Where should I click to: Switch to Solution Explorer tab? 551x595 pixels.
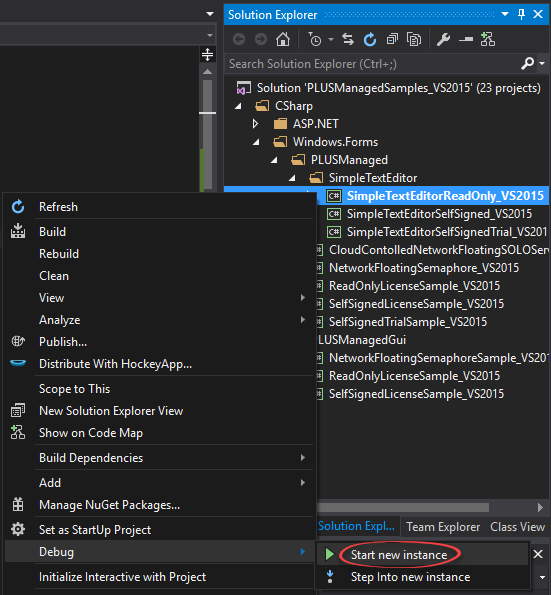pyautogui.click(x=357, y=526)
